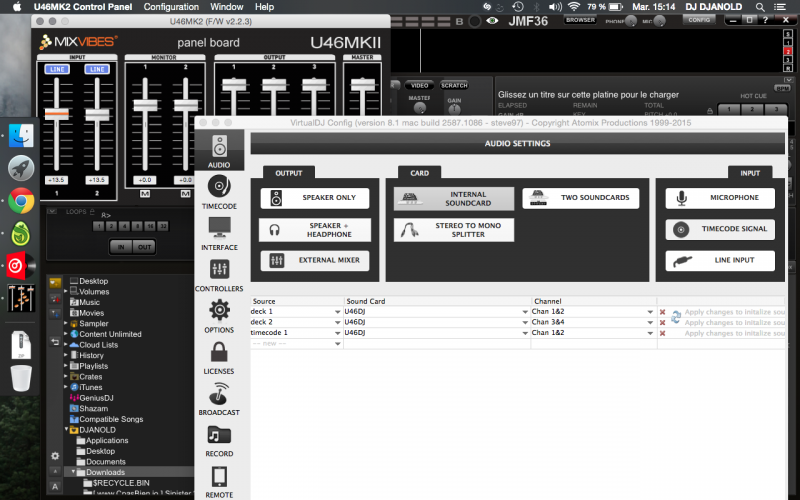Open Spotlight search in the menu bar
This screenshot has height=500, width=800.
(x=760, y=7)
